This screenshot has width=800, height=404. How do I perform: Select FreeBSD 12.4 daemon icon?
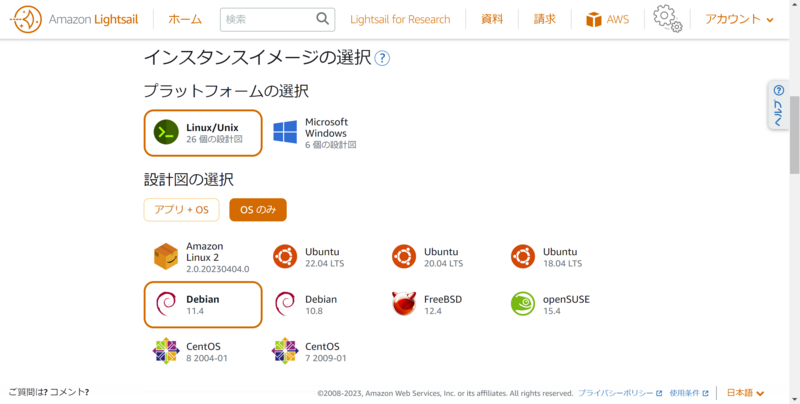click(404, 304)
